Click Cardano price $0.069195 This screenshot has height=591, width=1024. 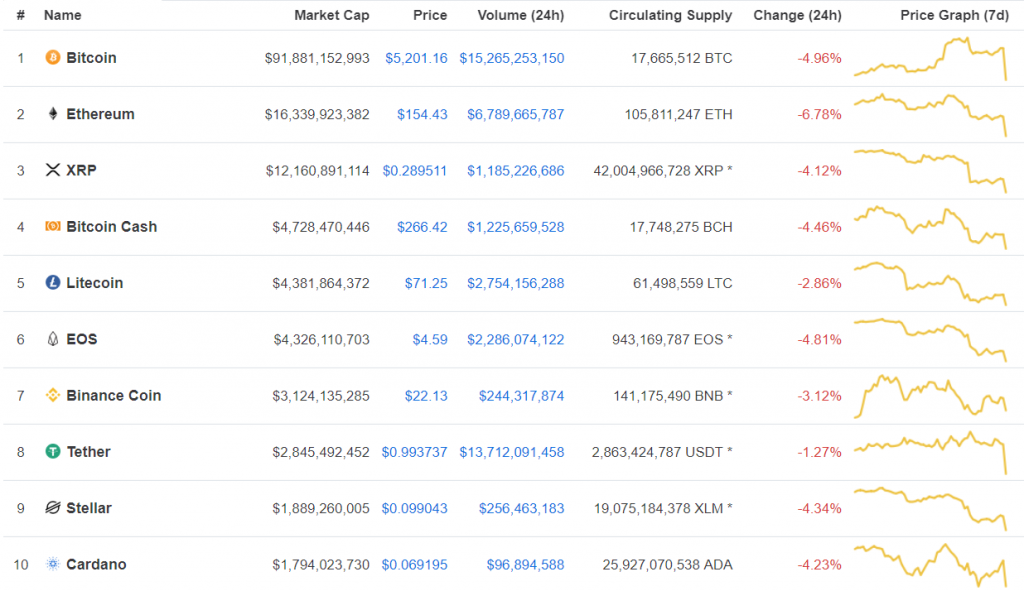point(415,564)
